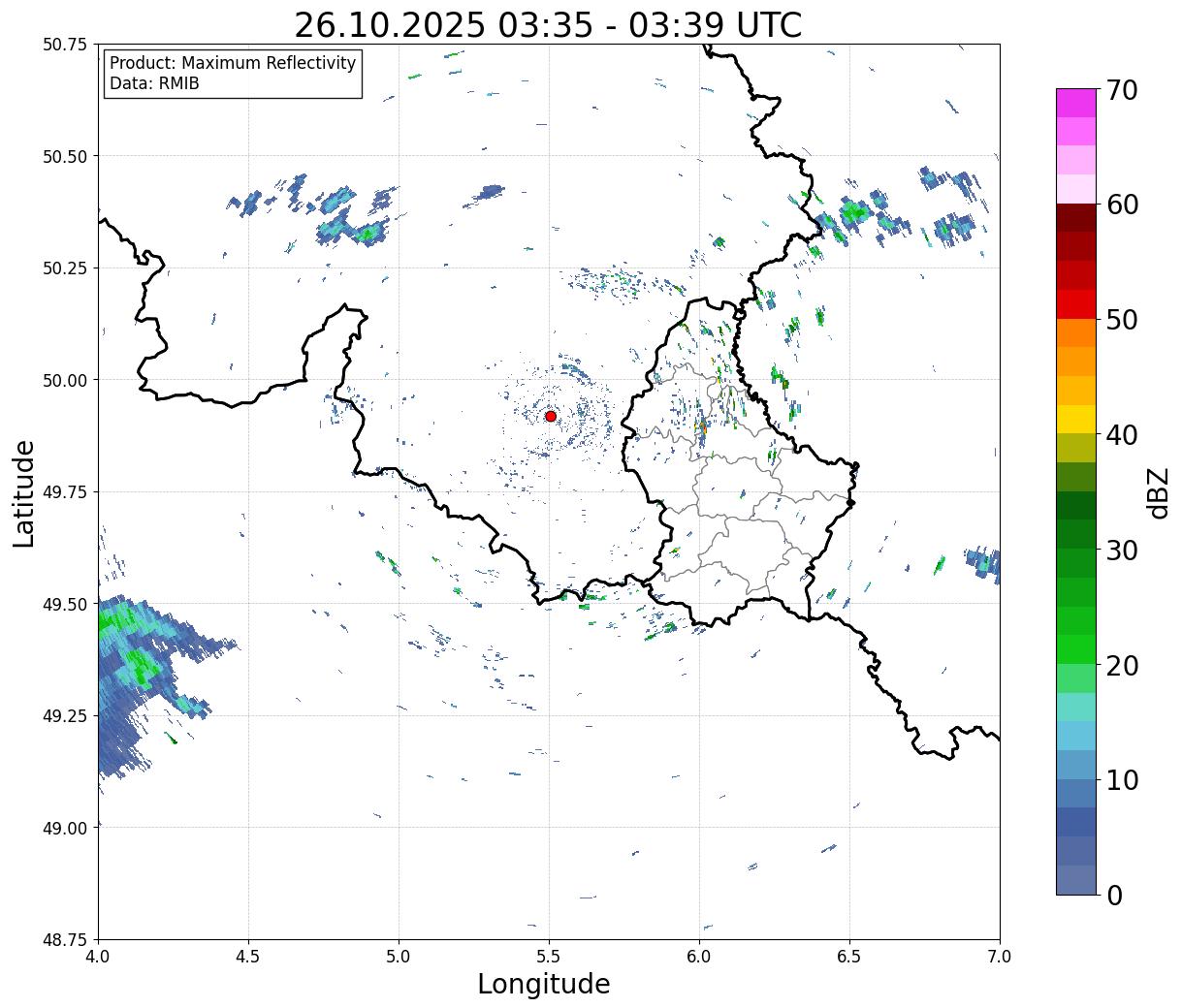Click latitude tick label 50.25

click(64, 268)
